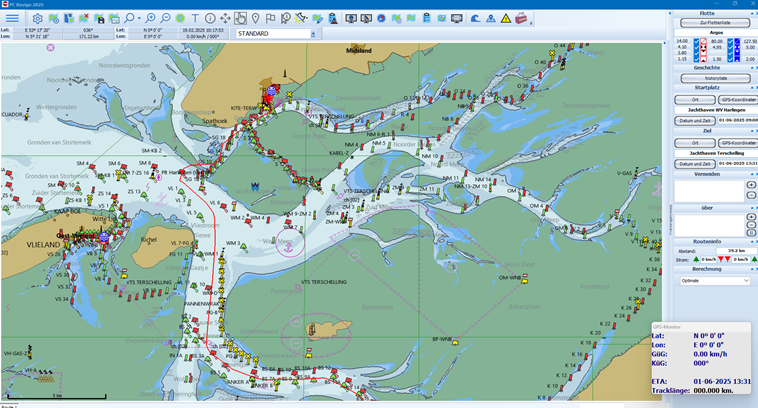Click the zoom in magnifier icon
Image resolution: width=758 pixels, height=408 pixels.
pyautogui.click(x=149, y=18)
